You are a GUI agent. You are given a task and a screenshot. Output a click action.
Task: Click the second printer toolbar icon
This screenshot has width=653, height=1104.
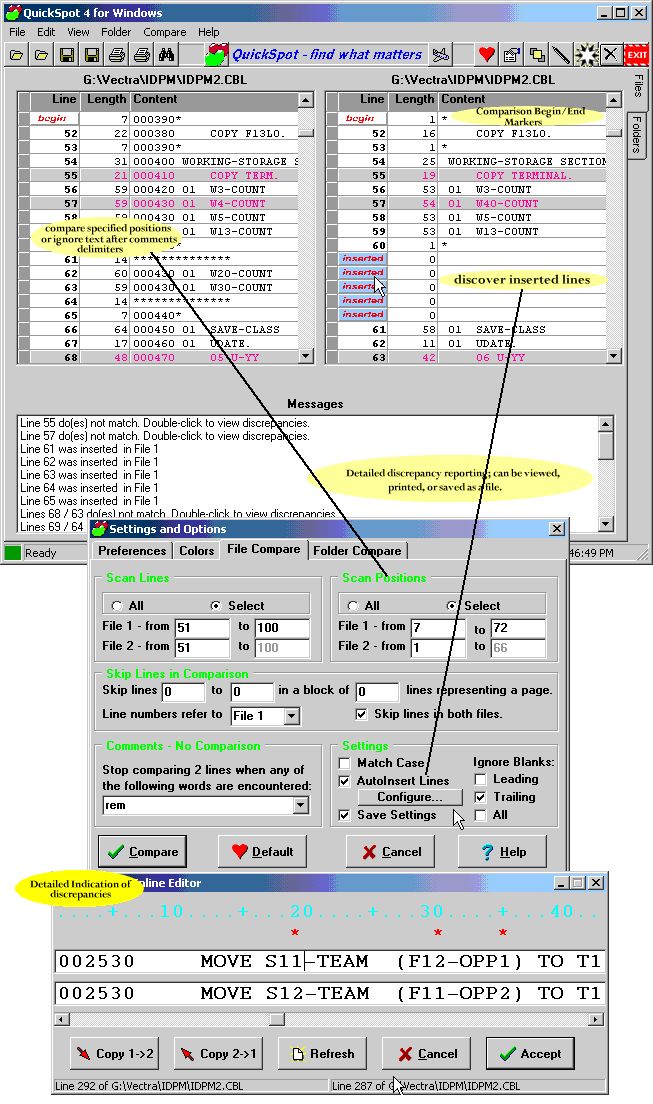[x=142, y=55]
